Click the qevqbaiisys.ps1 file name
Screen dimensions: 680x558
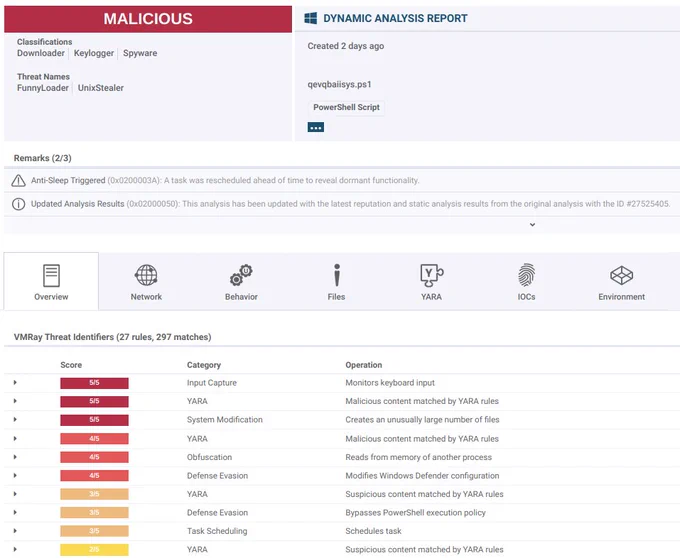pyautogui.click(x=340, y=84)
